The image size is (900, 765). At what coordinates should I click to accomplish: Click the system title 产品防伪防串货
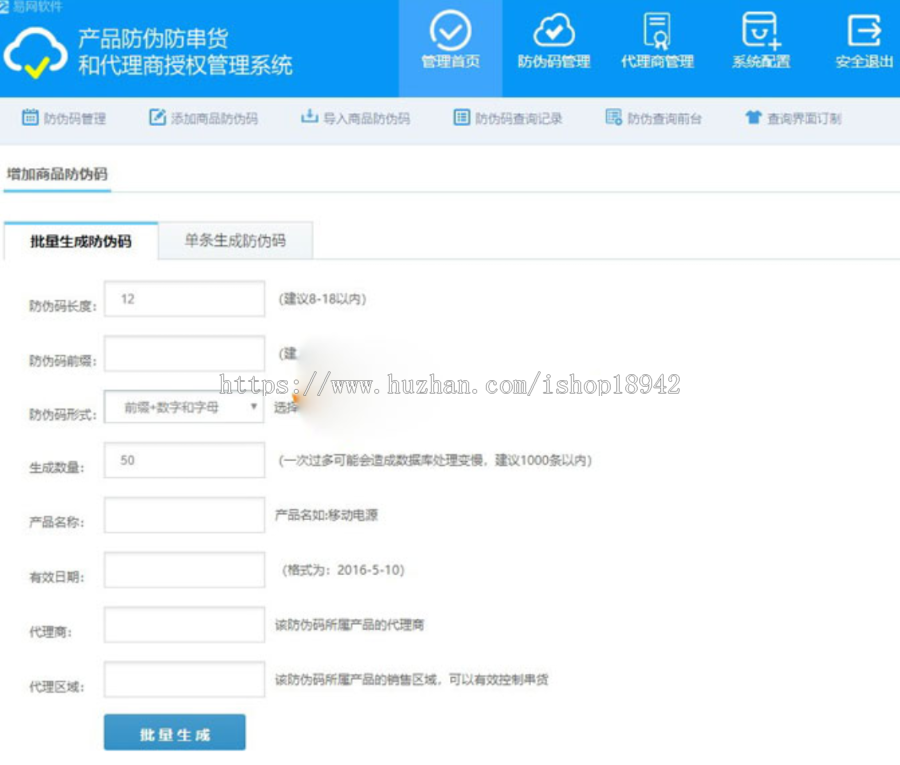[x=153, y=38]
